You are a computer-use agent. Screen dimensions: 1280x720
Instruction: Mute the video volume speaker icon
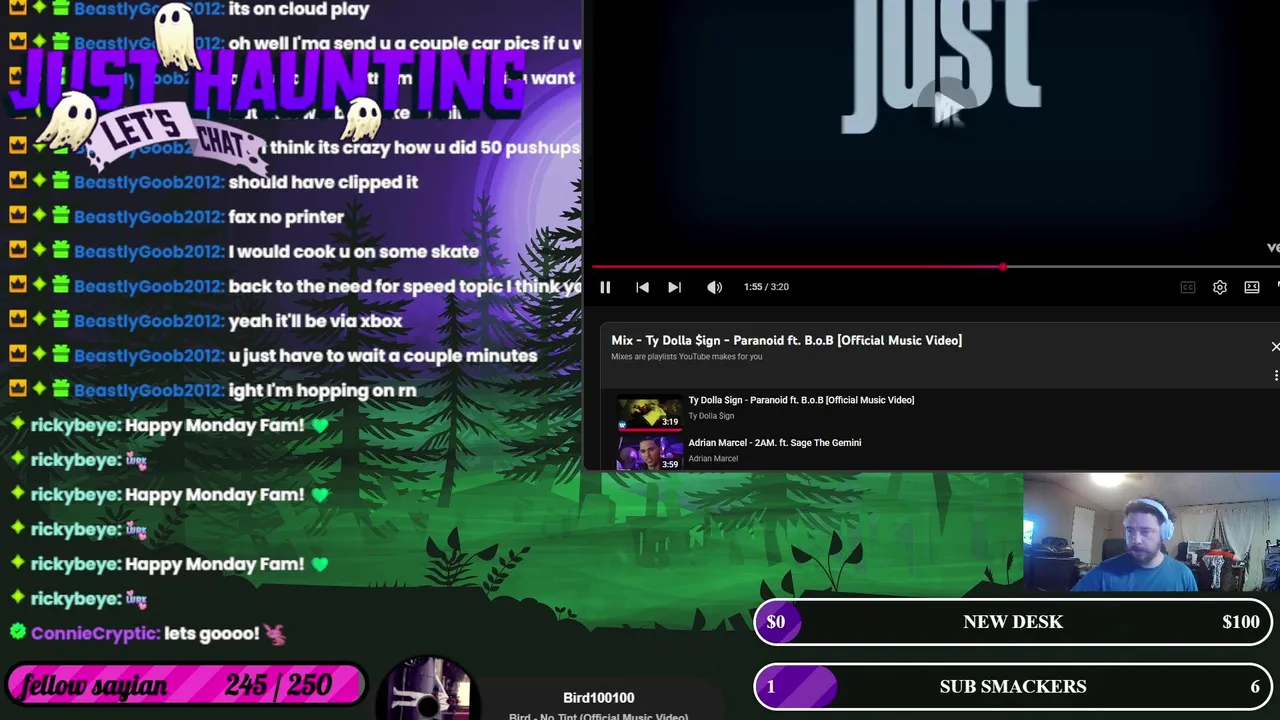(x=714, y=287)
